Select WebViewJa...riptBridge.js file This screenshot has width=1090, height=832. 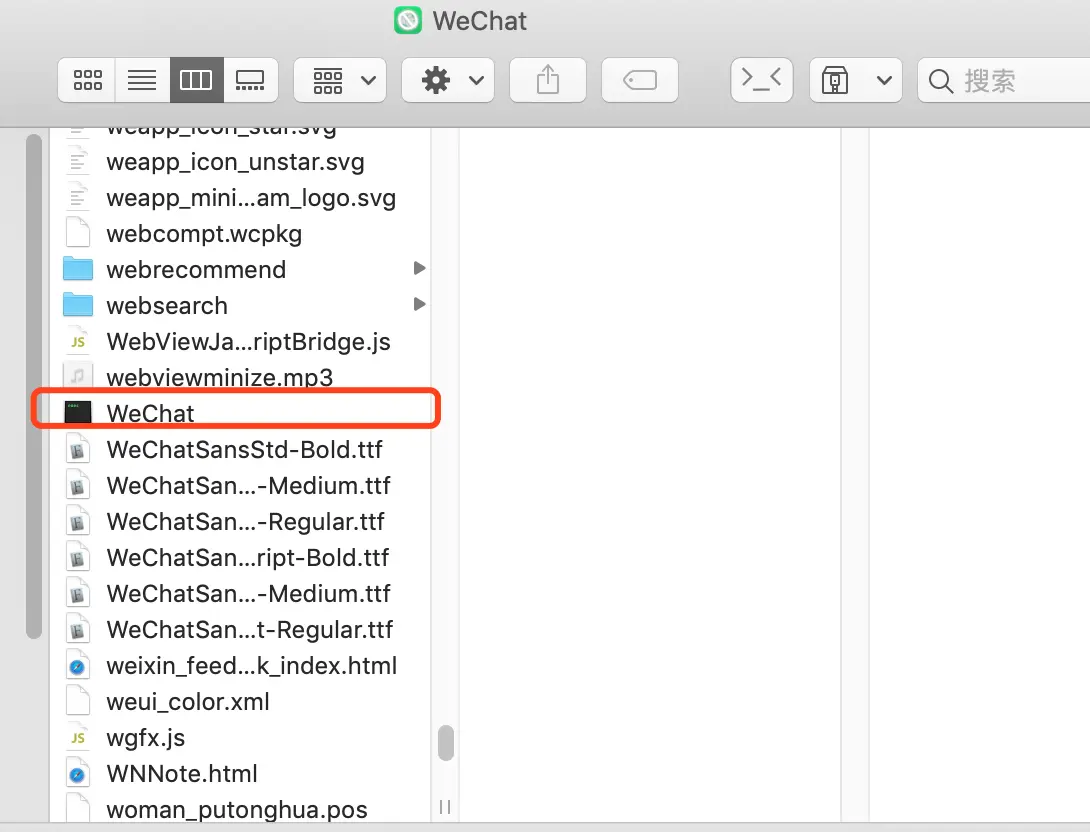[x=248, y=342]
